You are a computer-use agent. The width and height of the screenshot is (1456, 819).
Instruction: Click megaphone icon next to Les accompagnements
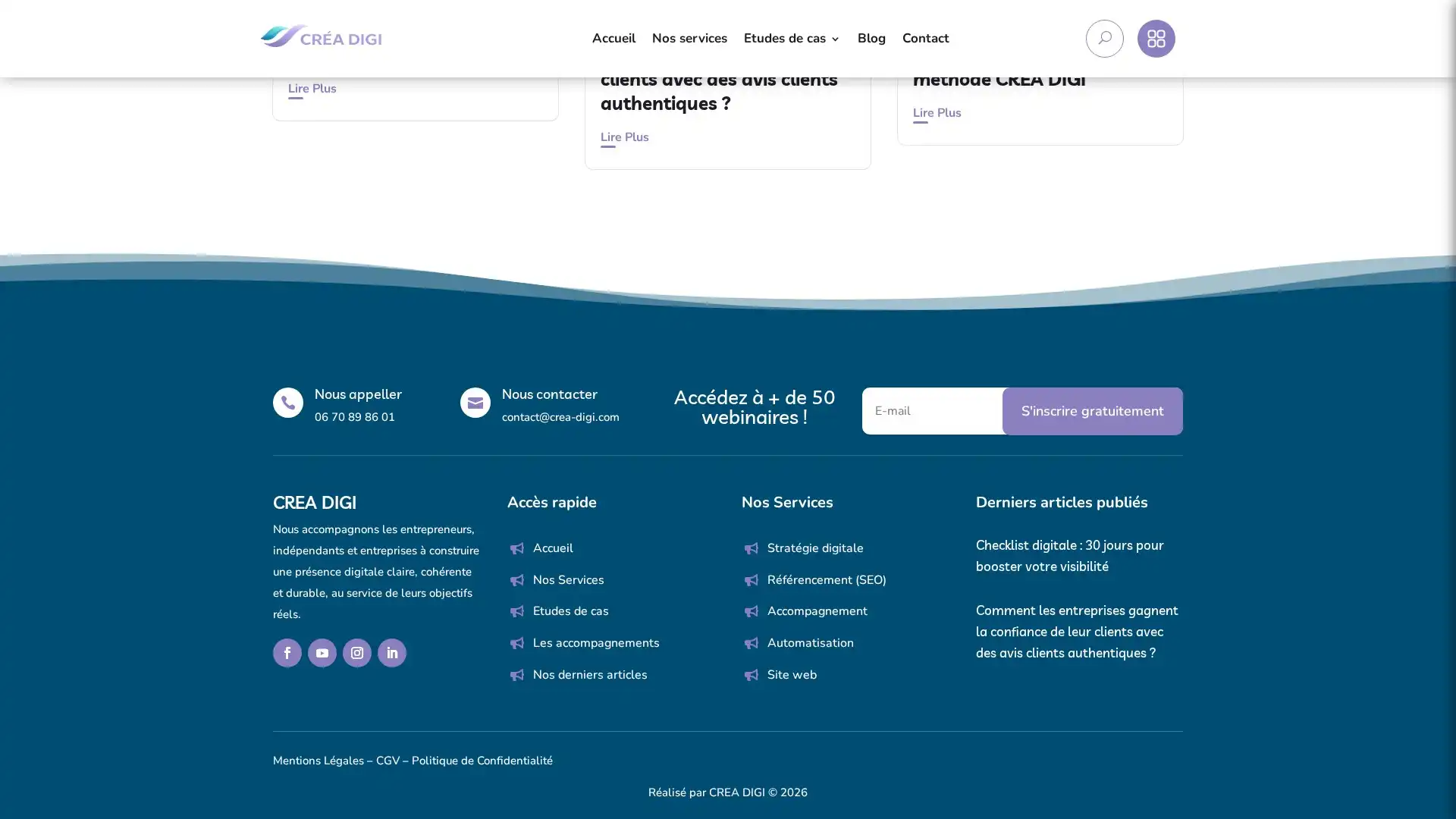tap(517, 643)
